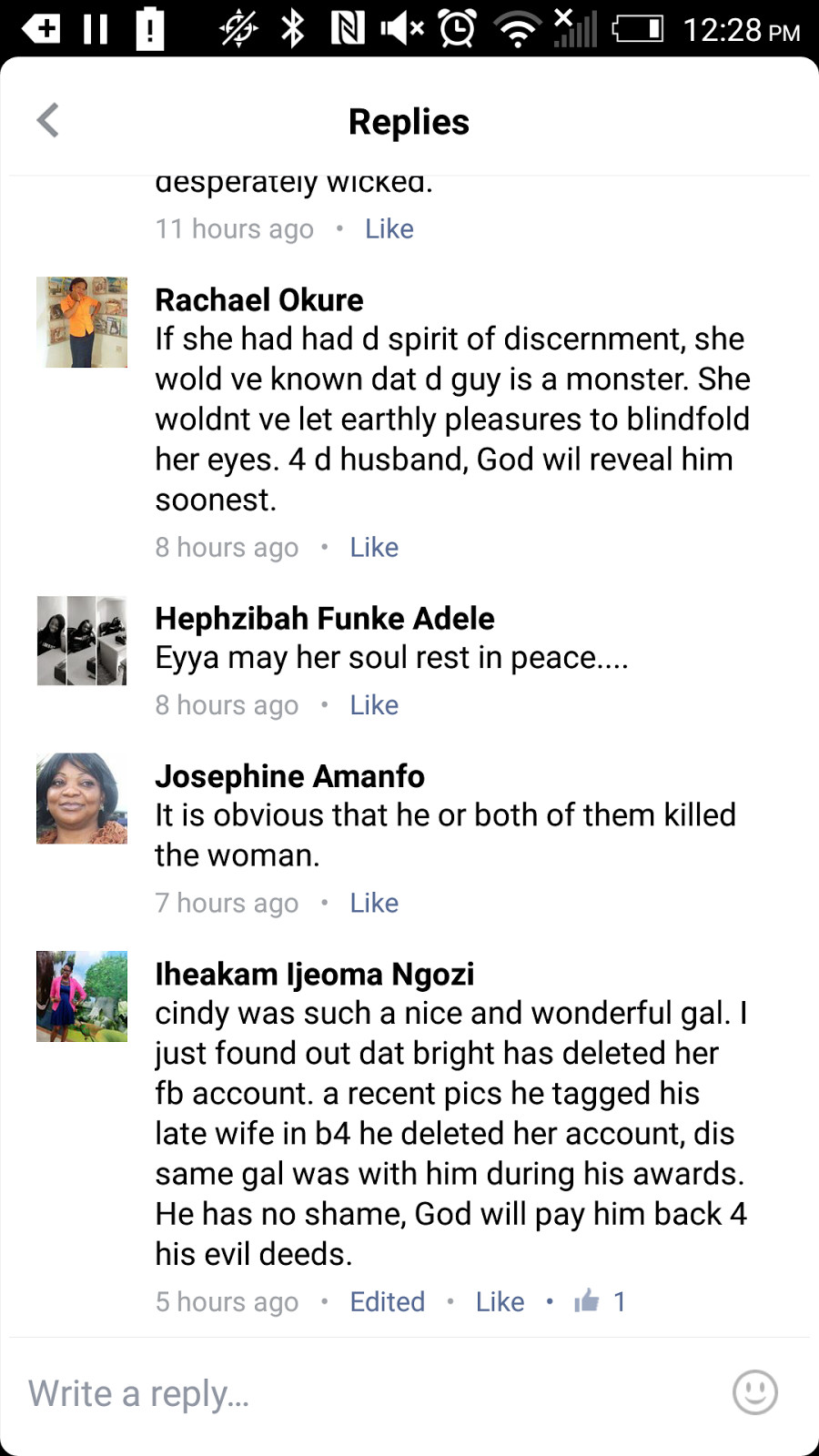Tap the alarm clock status icon
The width and height of the screenshot is (819, 1456).
(x=457, y=29)
